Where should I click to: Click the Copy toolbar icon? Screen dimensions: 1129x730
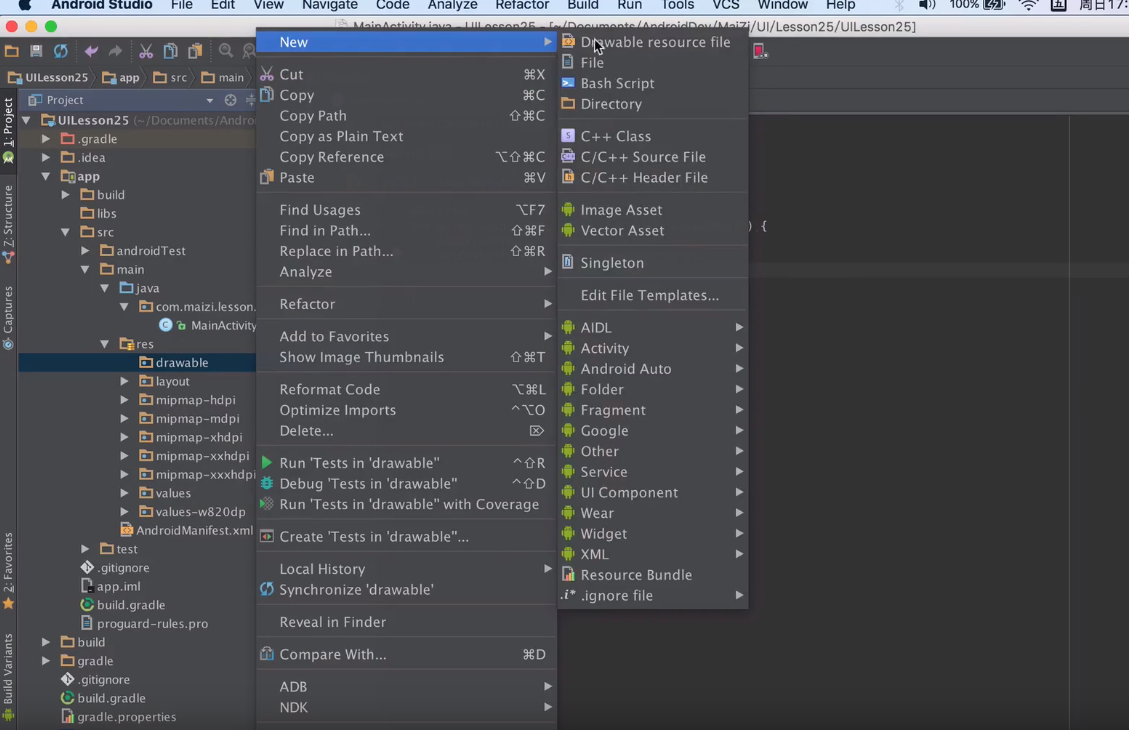pos(172,51)
